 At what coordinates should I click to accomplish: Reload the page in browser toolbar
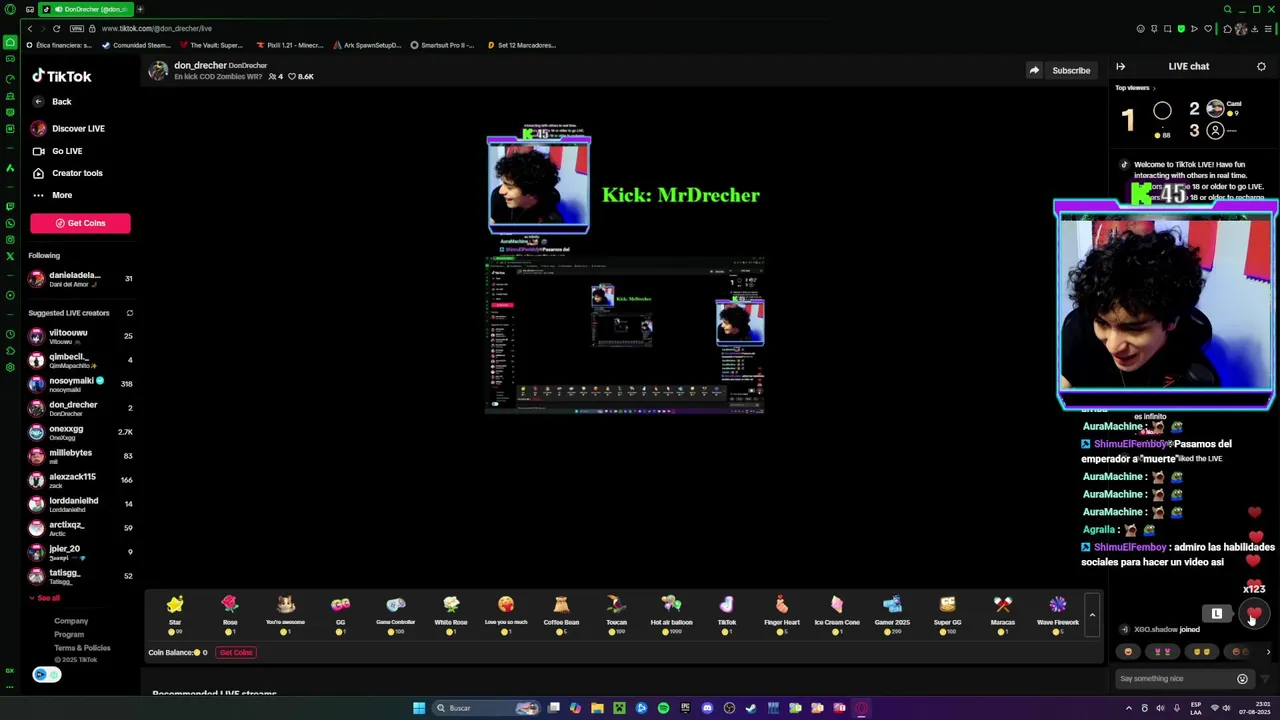point(56,28)
